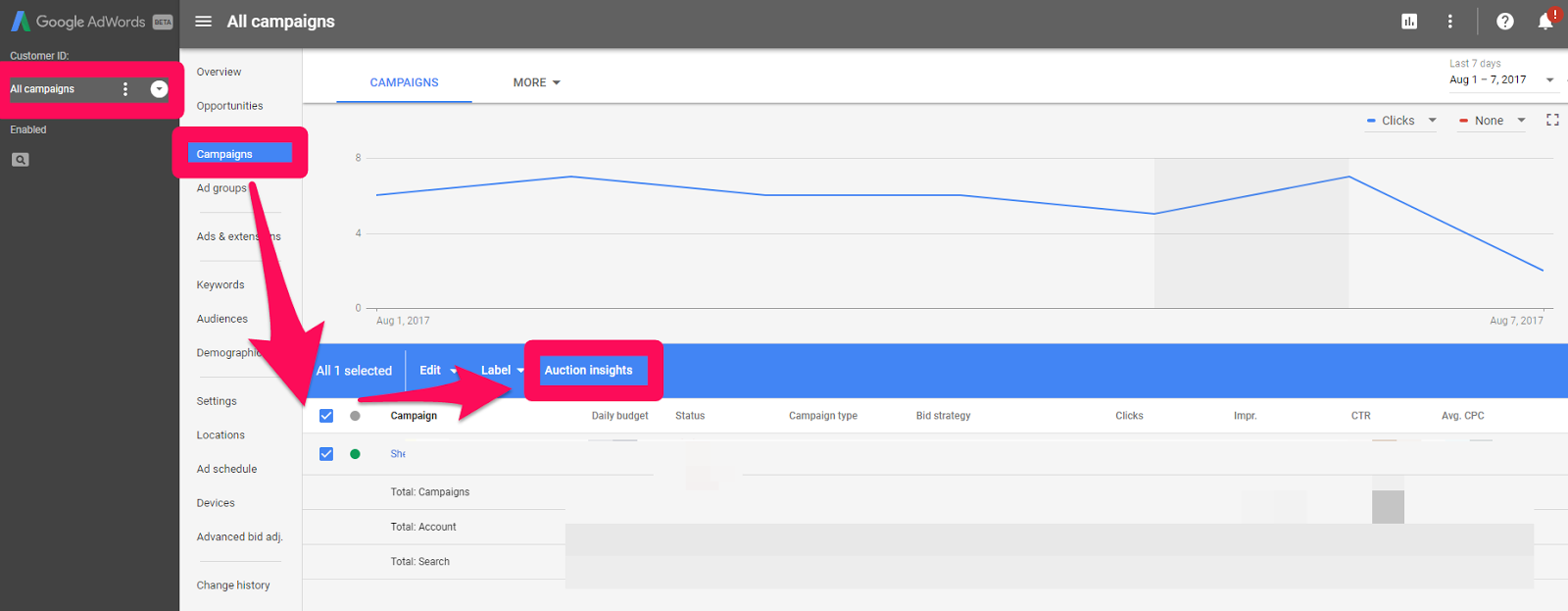Click the 'Total: Campaigns' row label
This screenshot has height=611, width=1568.
point(430,492)
